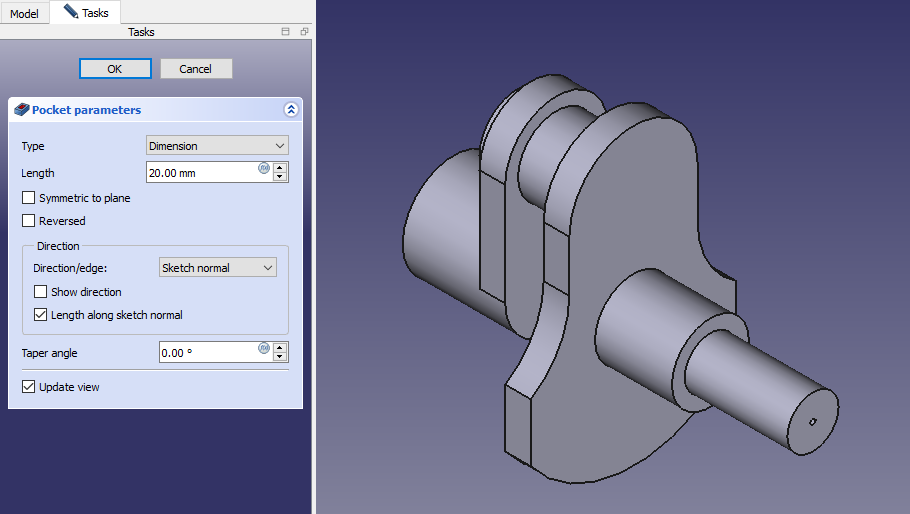910x514 pixels.
Task: Open the expression editor for Taper angle
Action: (x=264, y=349)
